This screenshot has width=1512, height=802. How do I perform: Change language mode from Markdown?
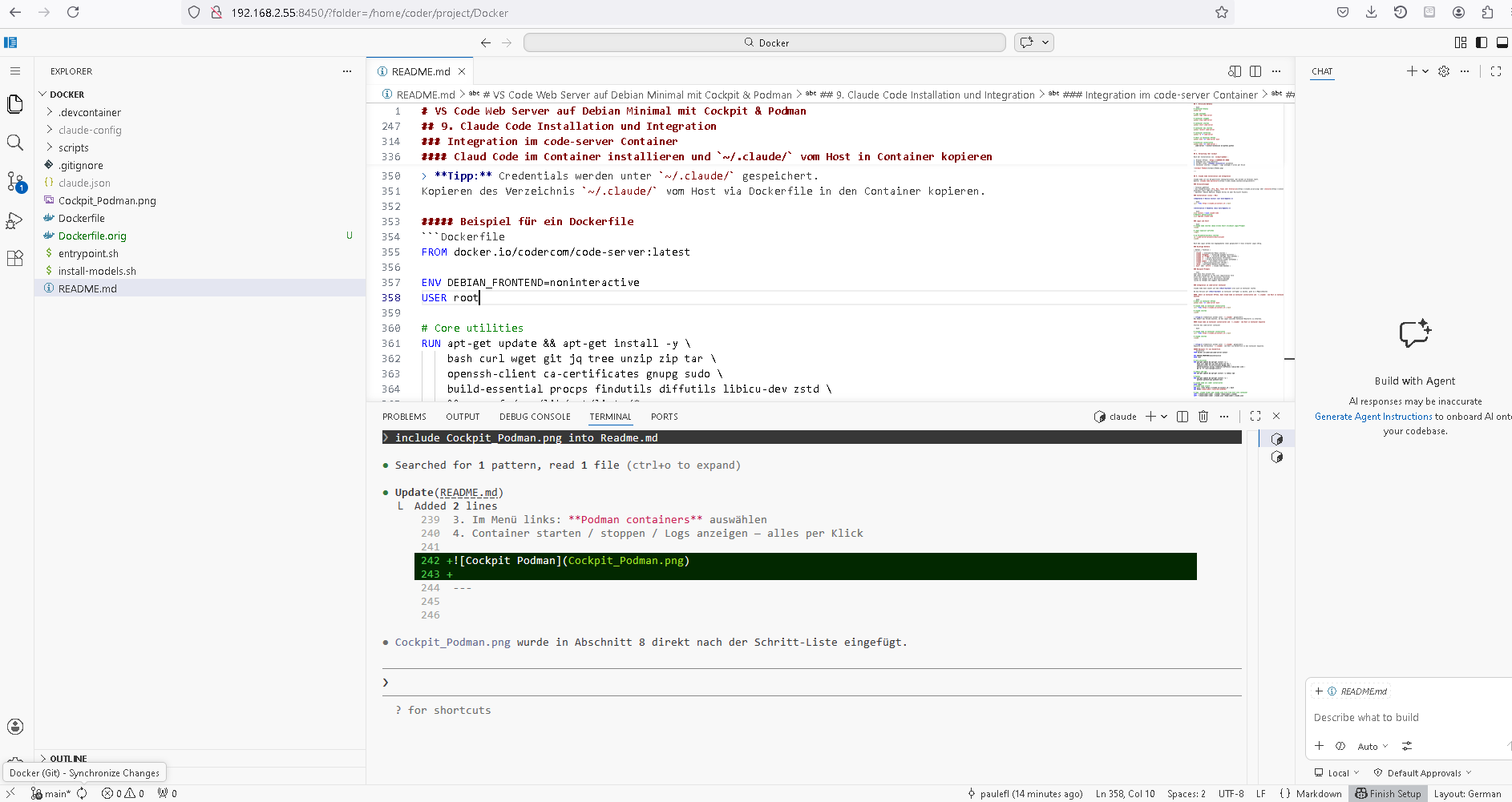tap(1319, 794)
